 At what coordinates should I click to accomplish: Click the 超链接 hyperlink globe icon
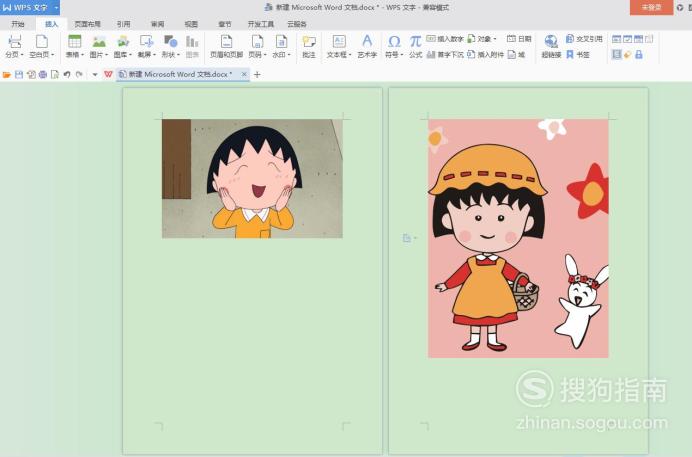pyautogui.click(x=551, y=42)
